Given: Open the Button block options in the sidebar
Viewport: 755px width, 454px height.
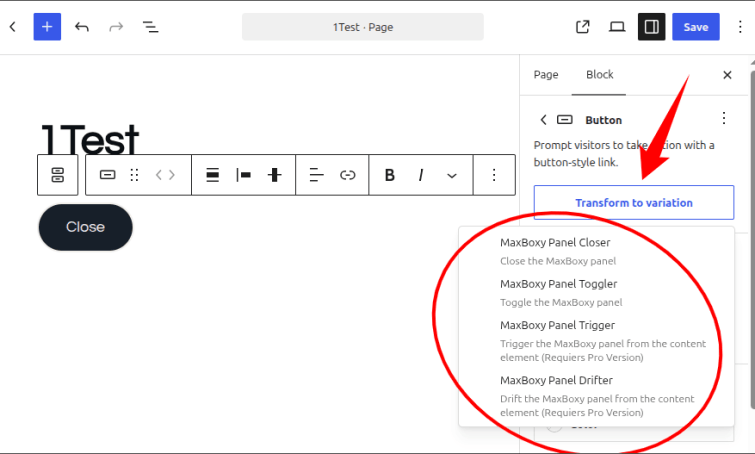Looking at the screenshot, I should tap(724, 118).
